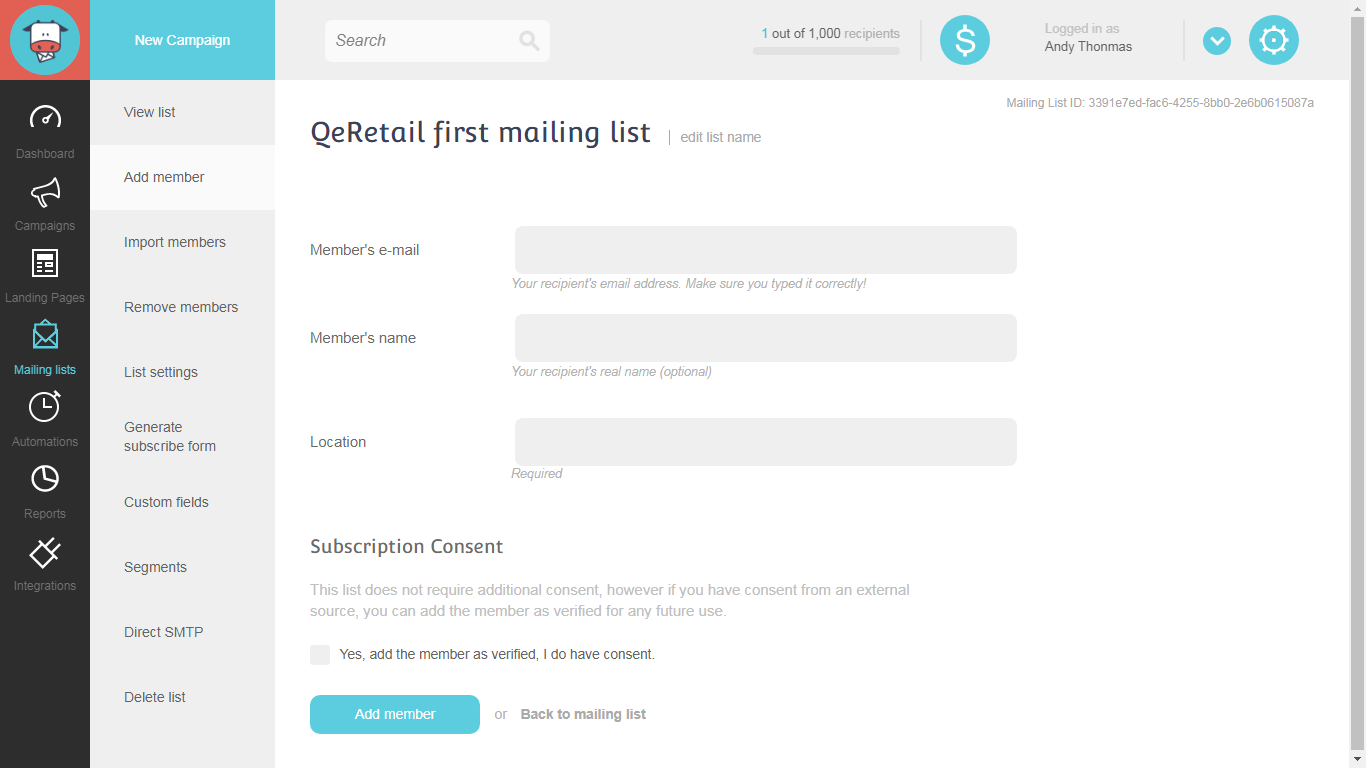Image resolution: width=1366 pixels, height=768 pixels.
Task: Open Automations clock icon
Action: point(45,406)
